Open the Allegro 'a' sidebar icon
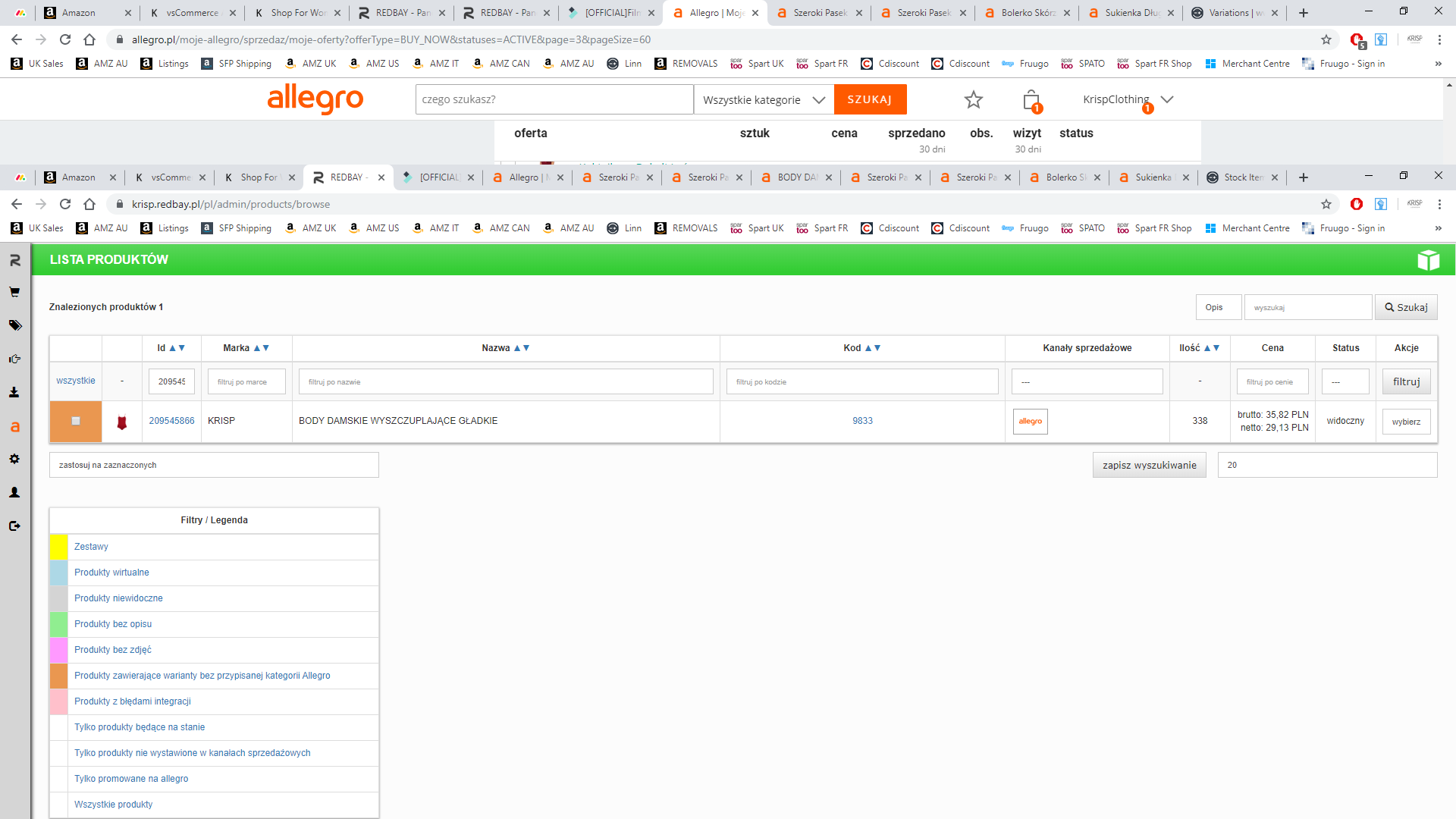1456x819 pixels. coord(14,427)
